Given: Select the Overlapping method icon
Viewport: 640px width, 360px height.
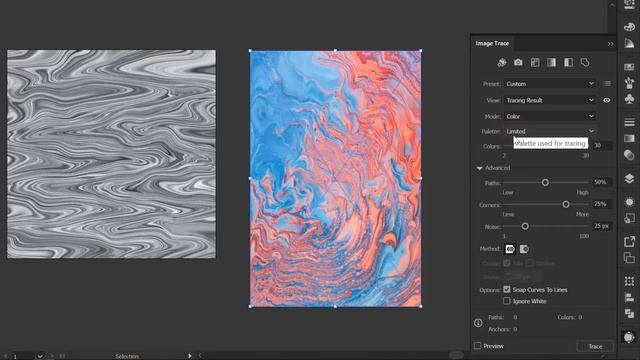Looking at the screenshot, I should click(x=524, y=249).
